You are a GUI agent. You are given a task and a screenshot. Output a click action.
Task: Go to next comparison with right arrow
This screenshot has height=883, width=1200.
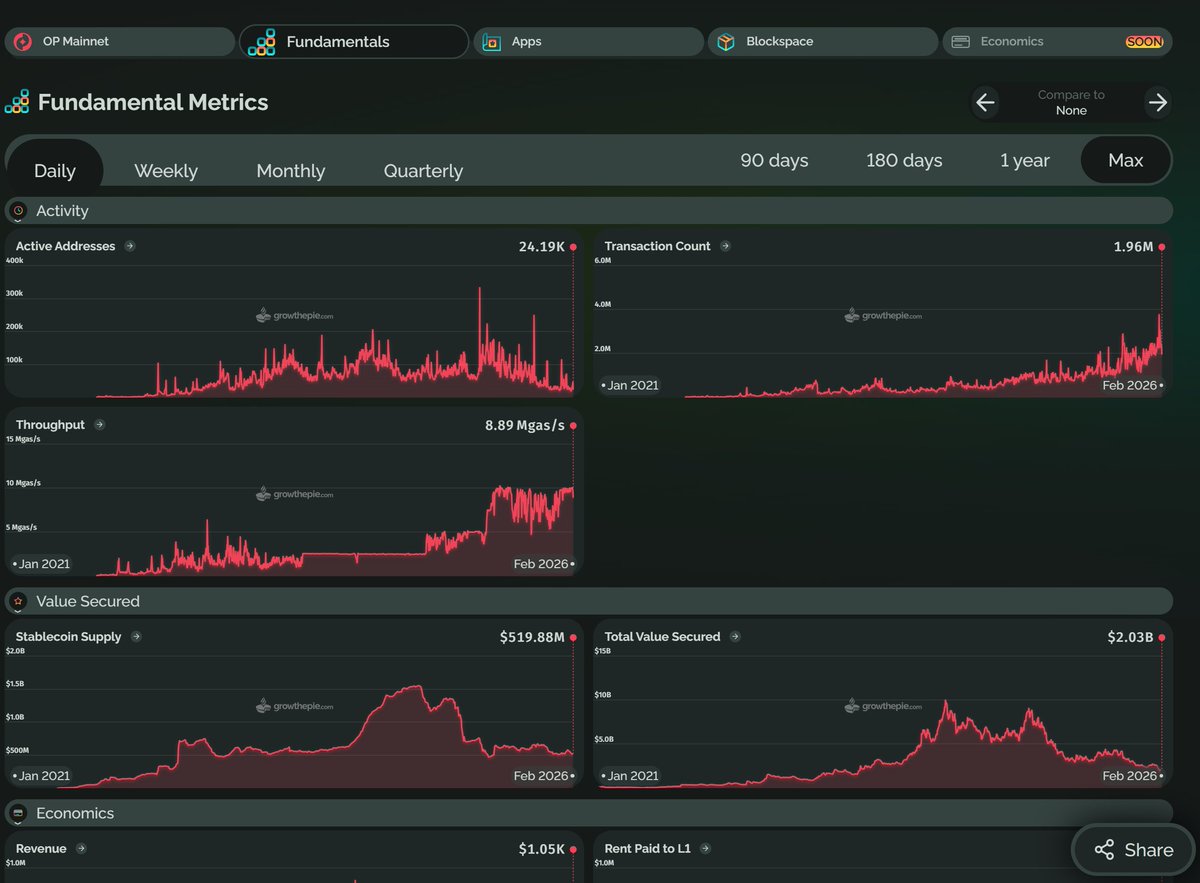tap(1158, 102)
